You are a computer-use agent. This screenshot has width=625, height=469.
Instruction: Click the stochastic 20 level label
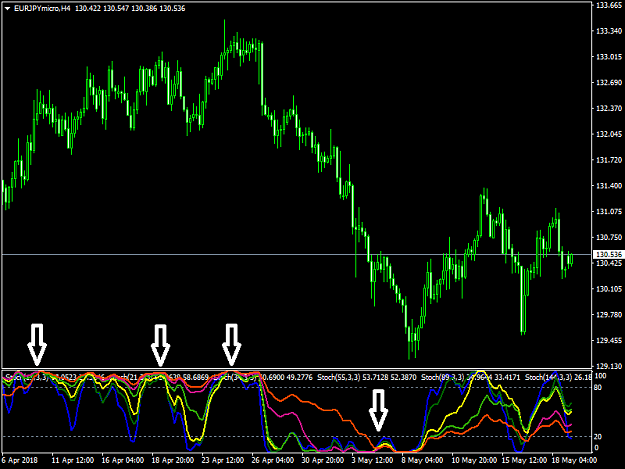pyautogui.click(x=598, y=437)
